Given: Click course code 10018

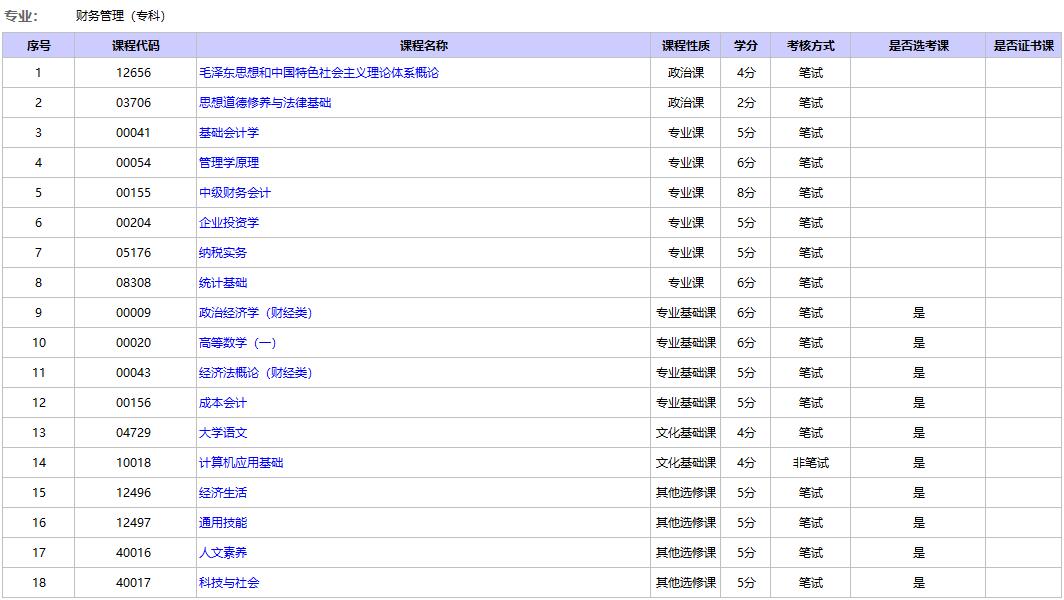Looking at the screenshot, I should click(x=134, y=462).
